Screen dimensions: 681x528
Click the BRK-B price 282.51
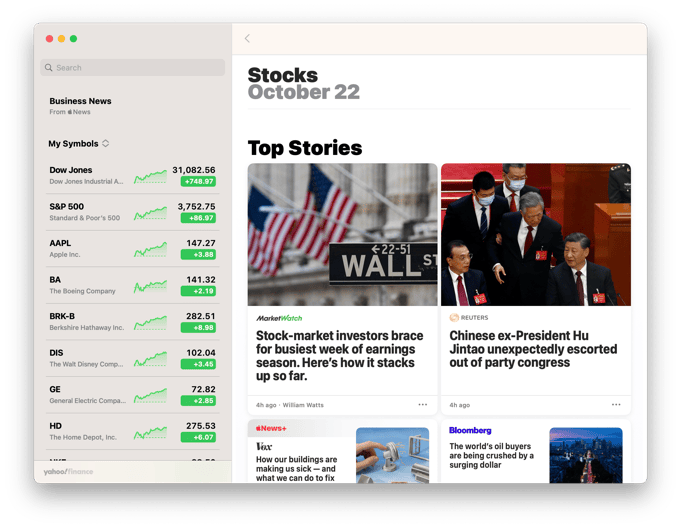point(201,316)
